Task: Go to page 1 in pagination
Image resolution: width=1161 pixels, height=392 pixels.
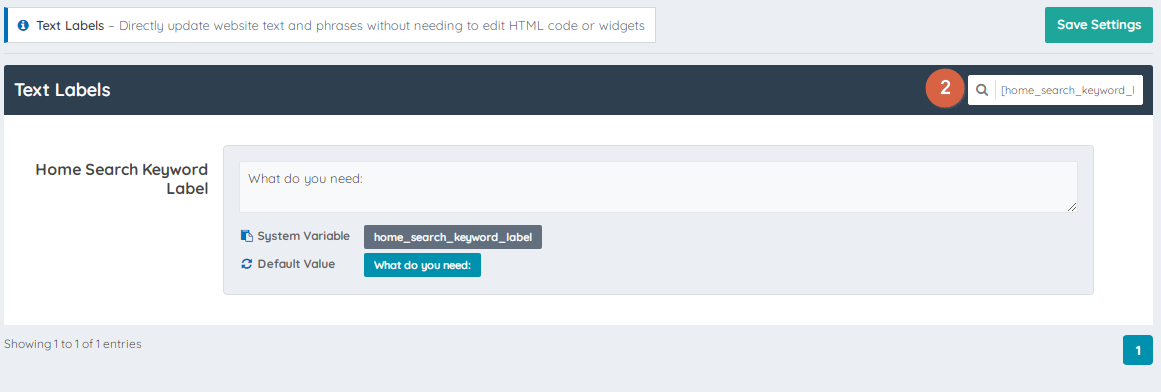Action: (1137, 350)
